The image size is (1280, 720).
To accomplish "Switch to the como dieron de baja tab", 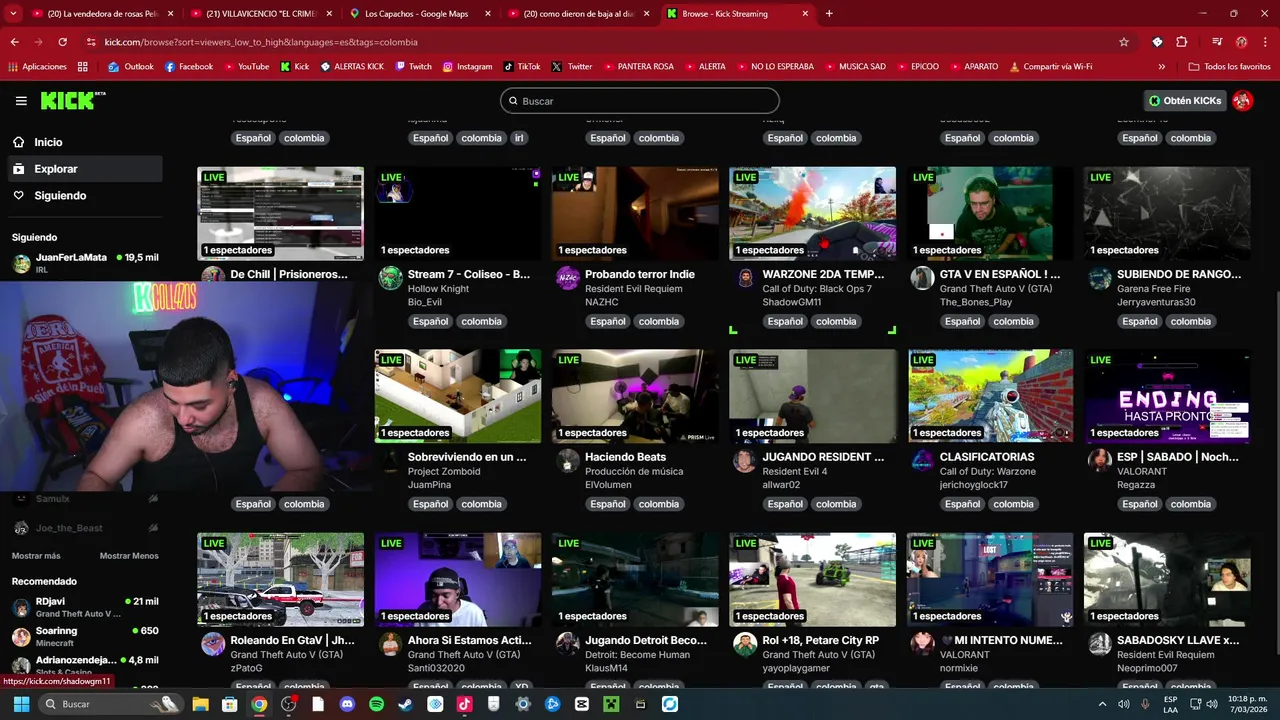I will [x=579, y=14].
